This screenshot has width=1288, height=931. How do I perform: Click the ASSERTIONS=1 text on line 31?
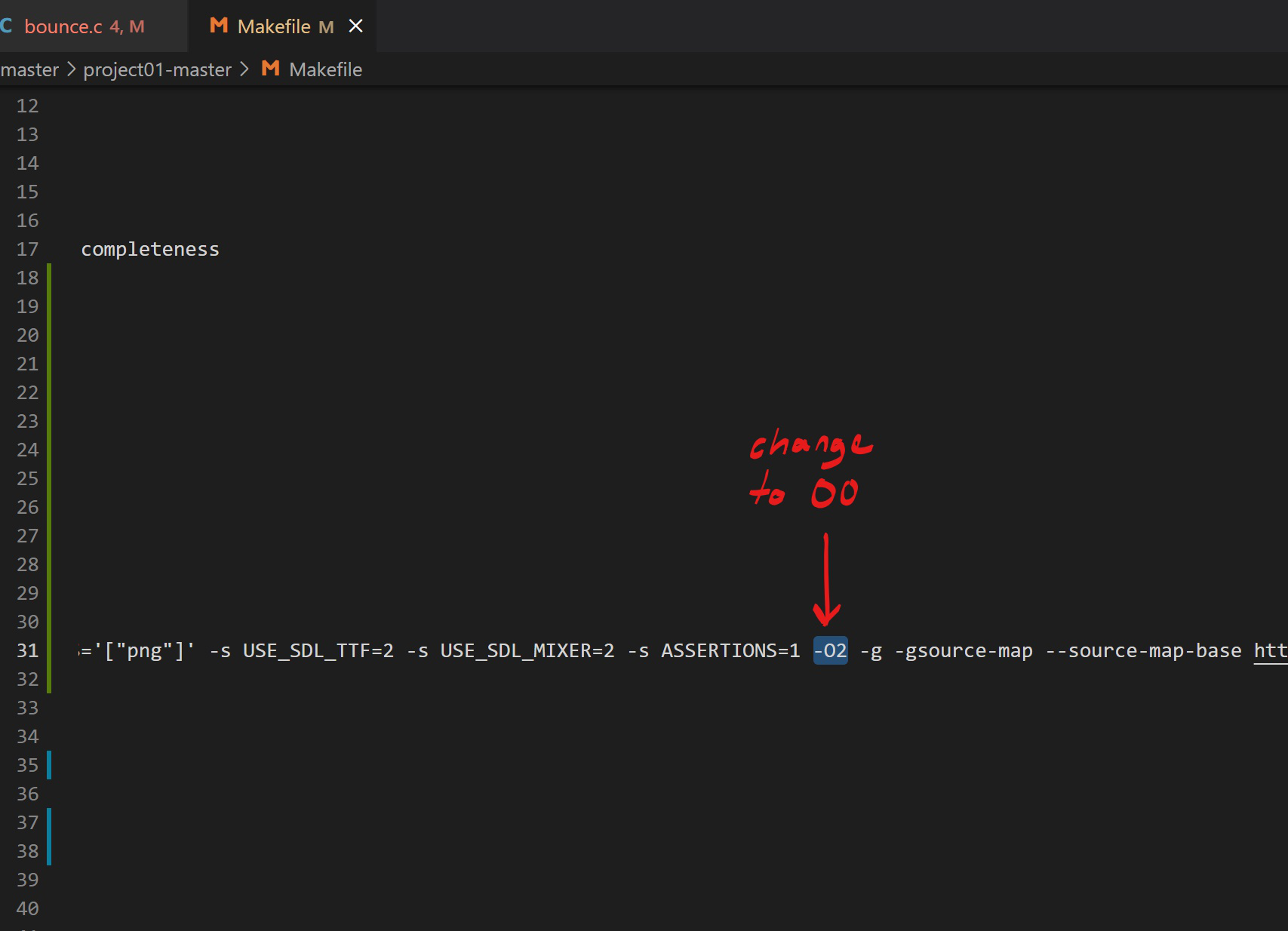pos(730,650)
